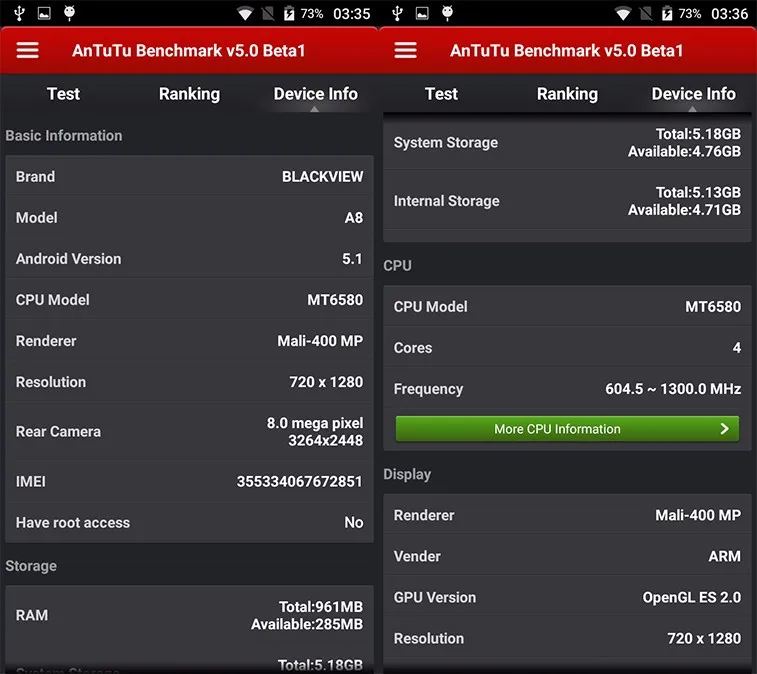Select the Model A8 row
Screen dimensions: 757x674
[189, 217]
